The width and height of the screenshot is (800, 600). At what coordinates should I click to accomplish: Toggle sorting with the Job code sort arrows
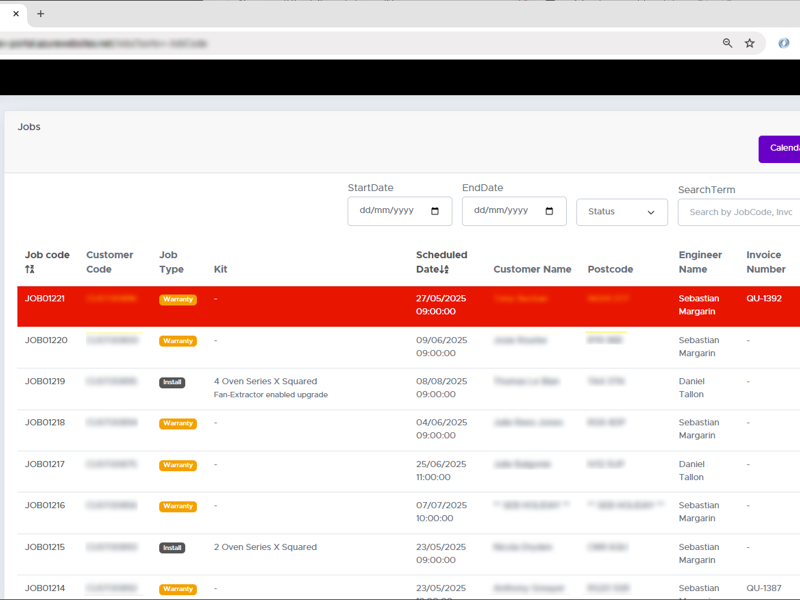(28, 269)
